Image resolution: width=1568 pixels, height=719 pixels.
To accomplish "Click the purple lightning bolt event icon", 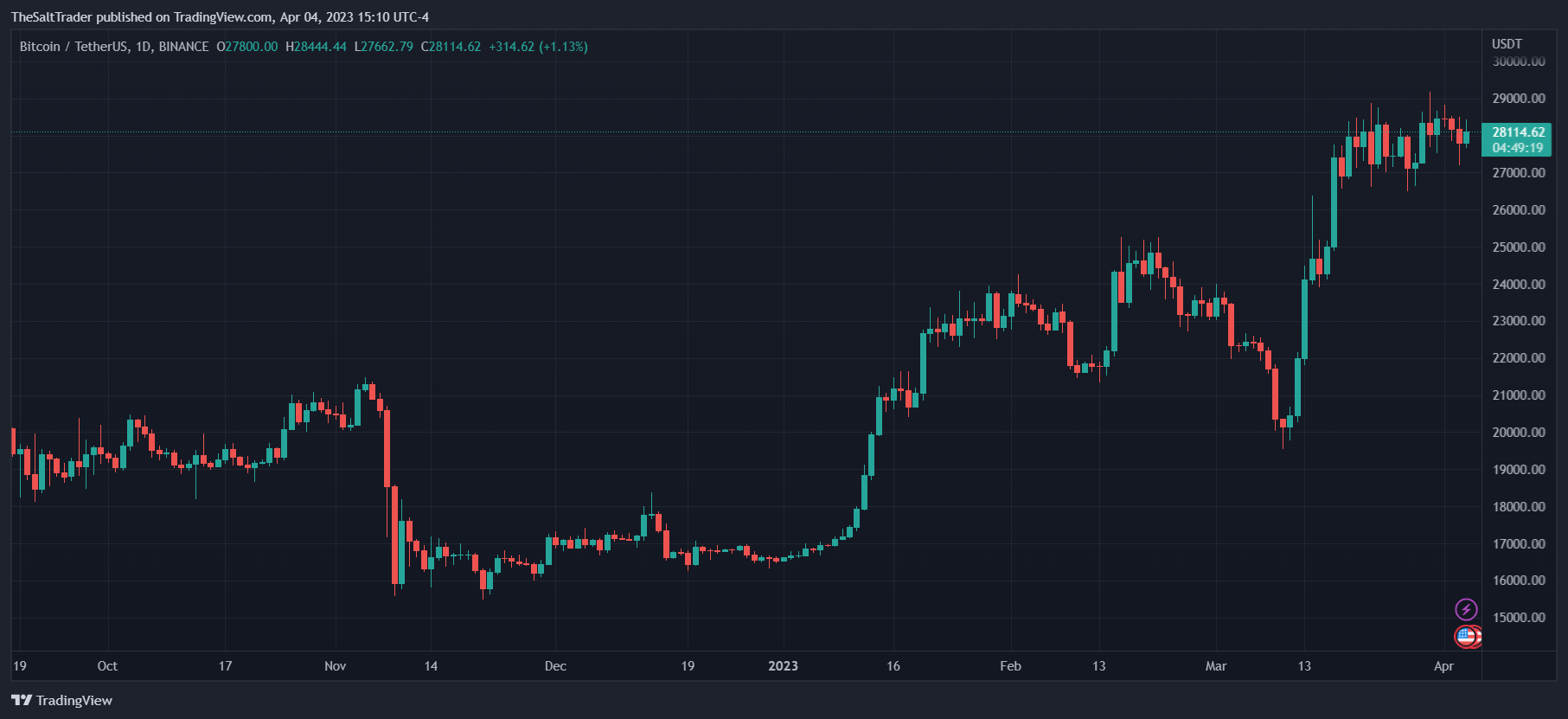I will point(1466,609).
